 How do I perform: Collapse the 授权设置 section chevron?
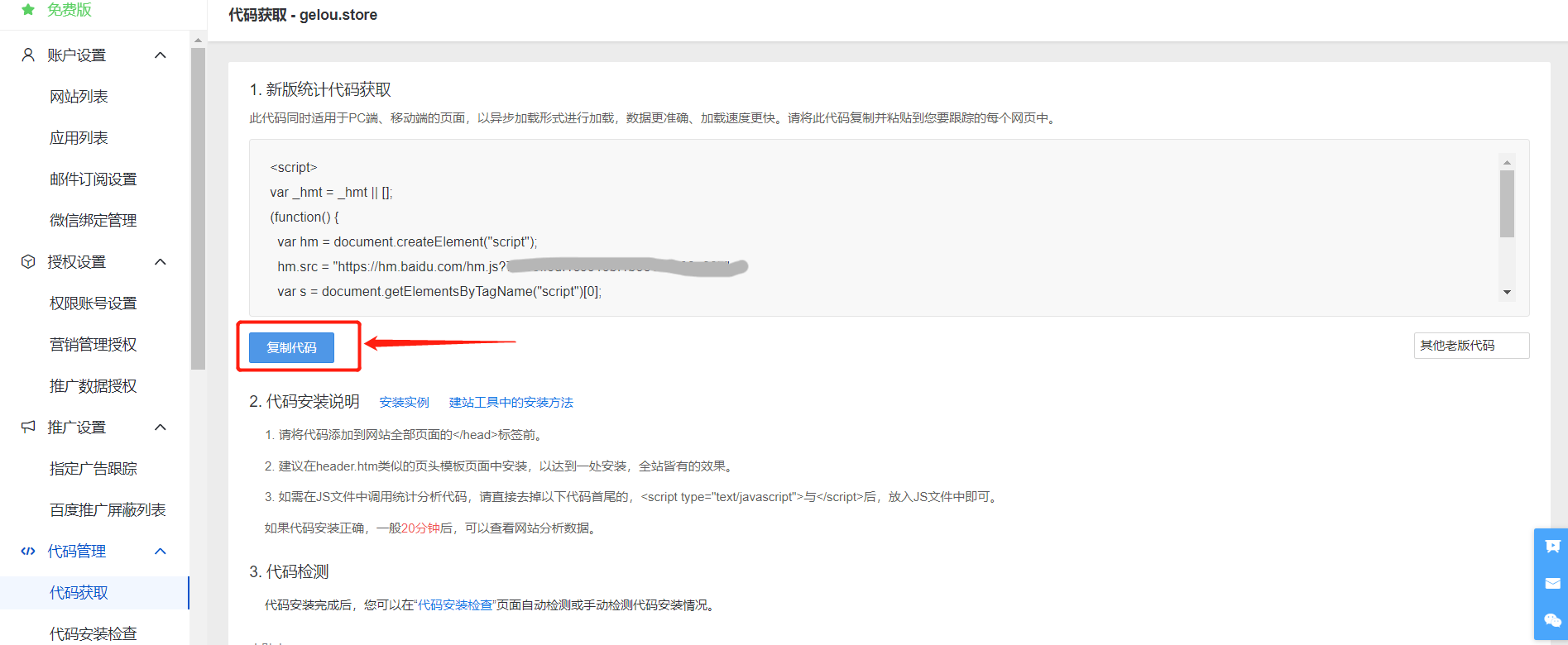(x=161, y=261)
